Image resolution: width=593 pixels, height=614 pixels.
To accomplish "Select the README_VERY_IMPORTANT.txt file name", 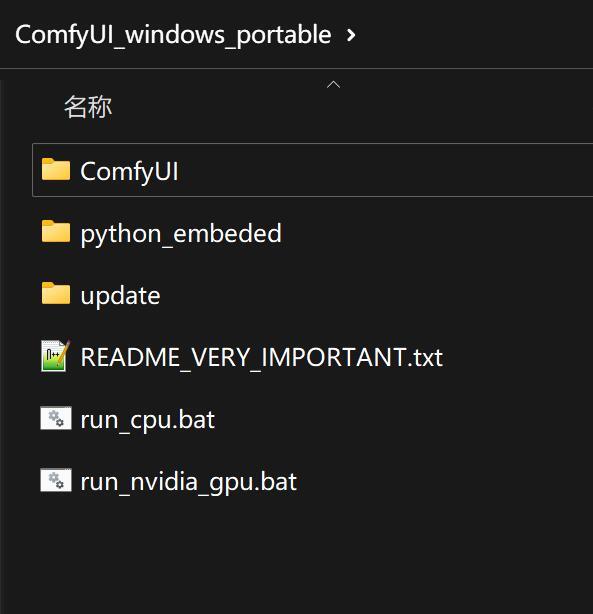I will pyautogui.click(x=262, y=357).
